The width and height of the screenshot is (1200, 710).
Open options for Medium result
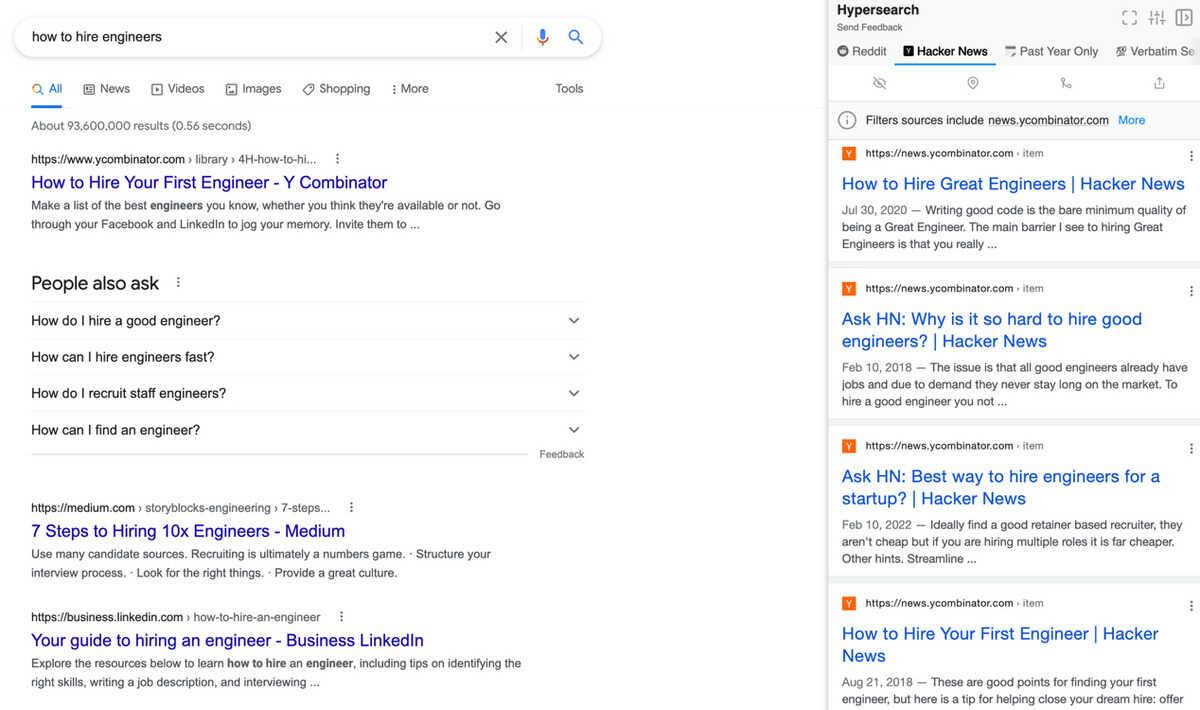(351, 508)
